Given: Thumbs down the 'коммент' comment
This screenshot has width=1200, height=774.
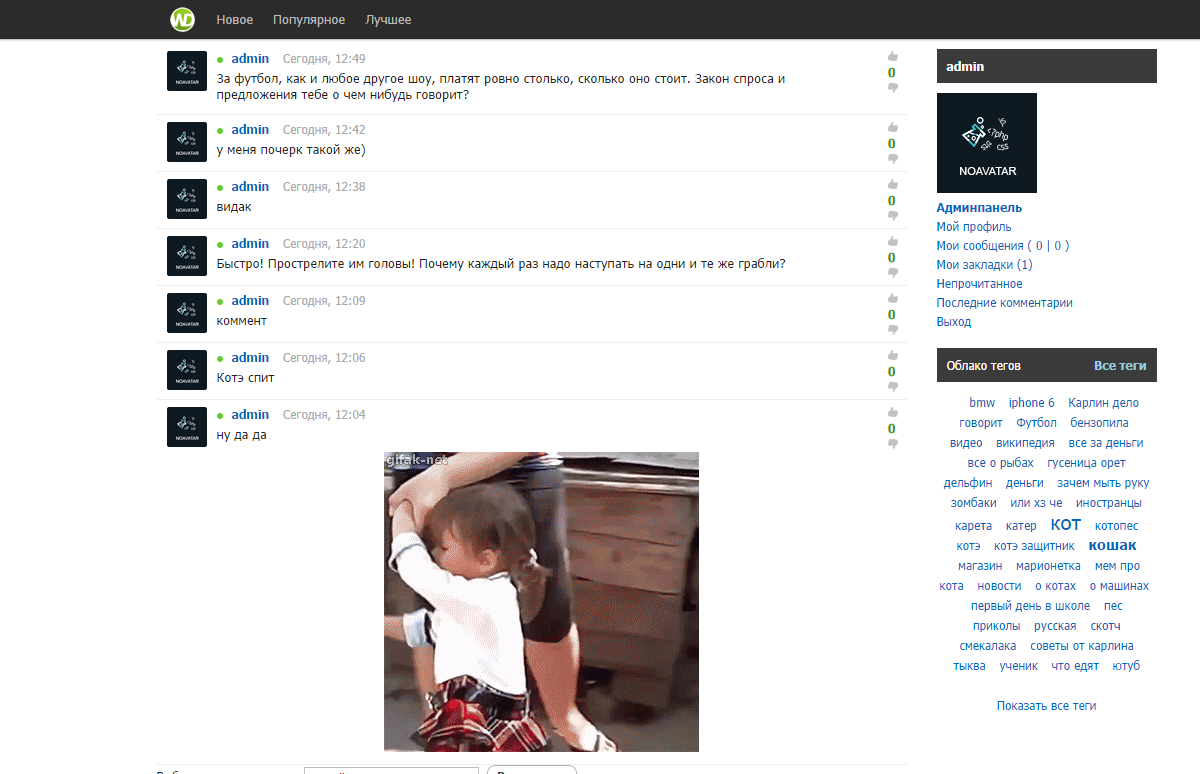Looking at the screenshot, I should point(893,330).
